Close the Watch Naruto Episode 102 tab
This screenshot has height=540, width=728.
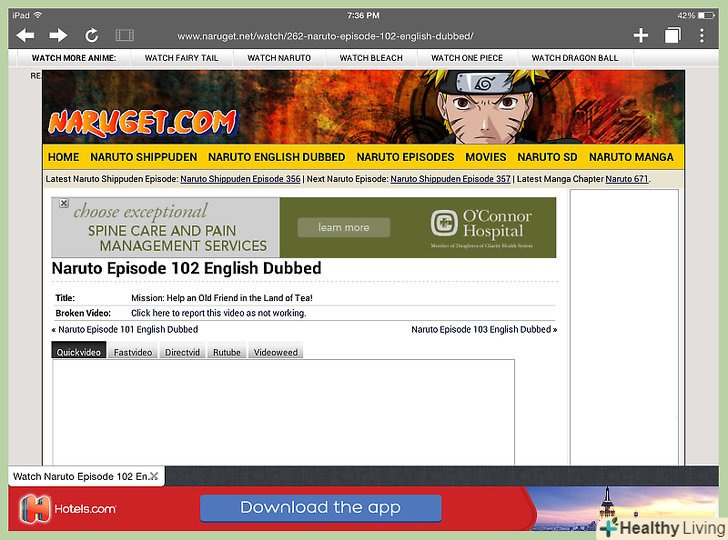[x=154, y=476]
